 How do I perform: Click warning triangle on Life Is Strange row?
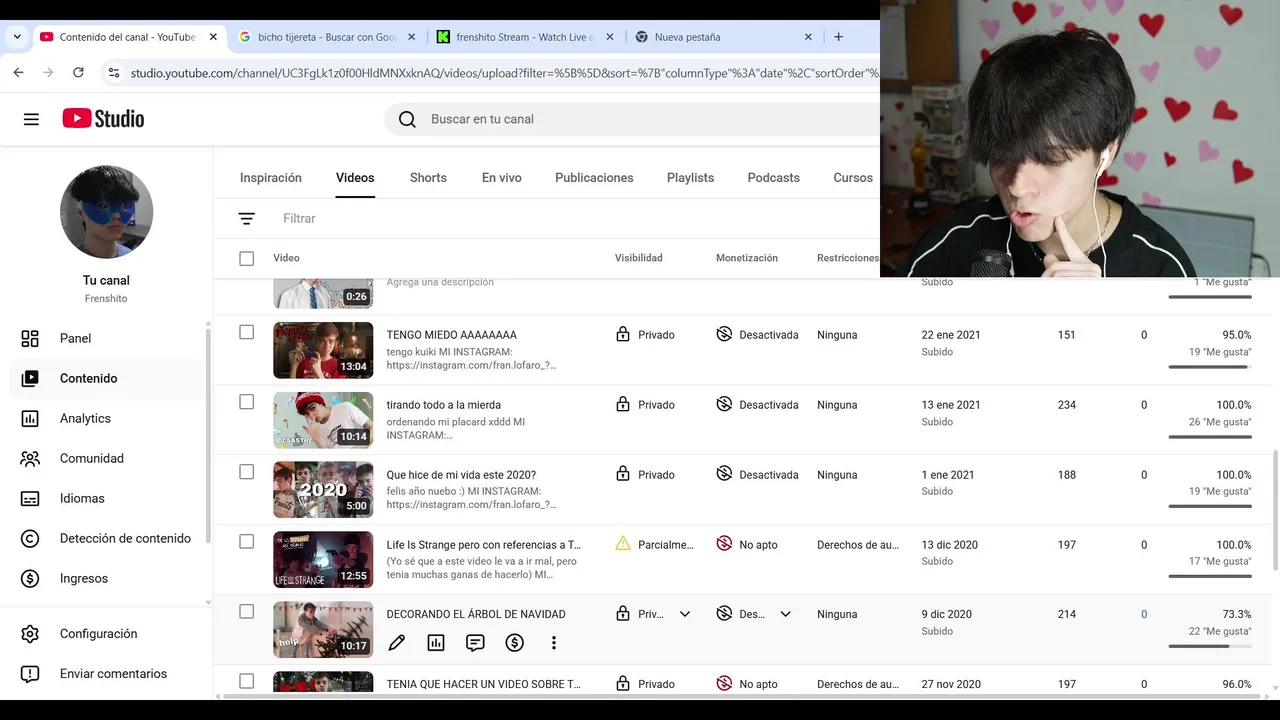click(623, 544)
